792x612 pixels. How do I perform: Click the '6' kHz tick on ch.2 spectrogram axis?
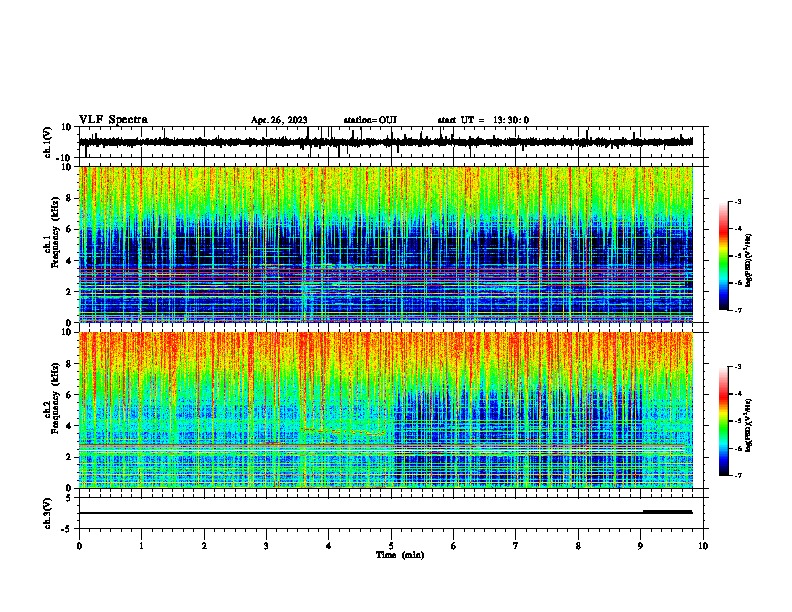70,394
